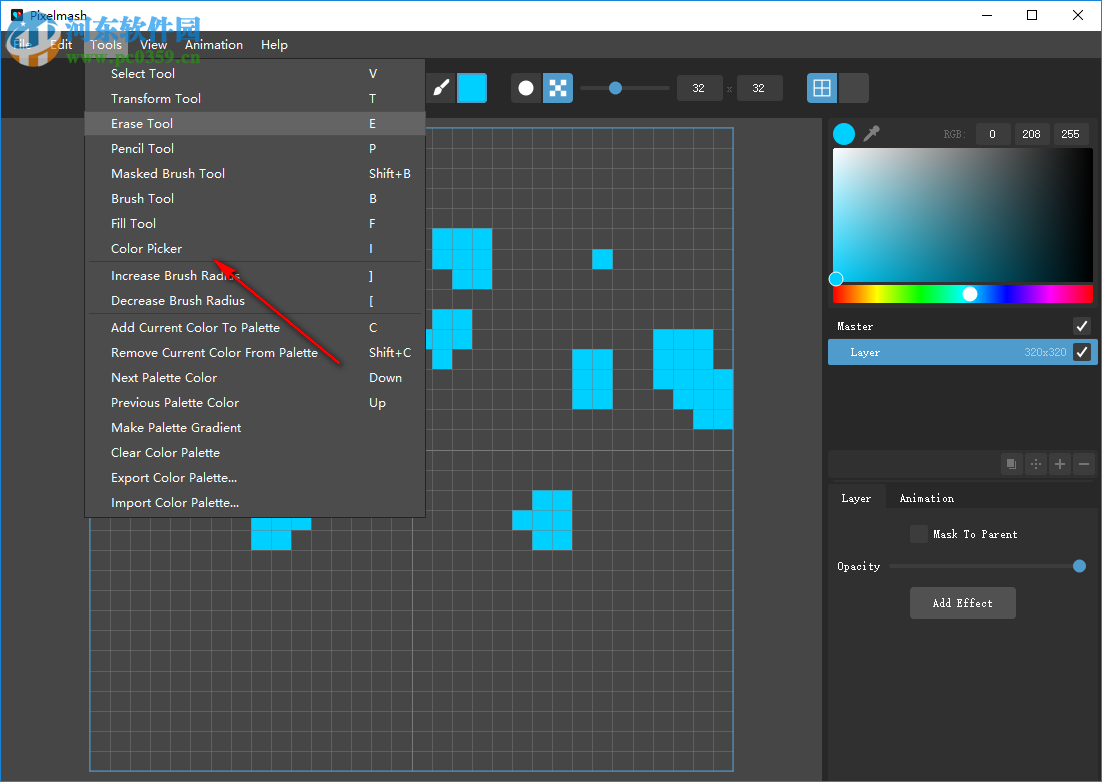Image resolution: width=1102 pixels, height=782 pixels.
Task: Remove the layer using the minus icon
Action: [1083, 463]
